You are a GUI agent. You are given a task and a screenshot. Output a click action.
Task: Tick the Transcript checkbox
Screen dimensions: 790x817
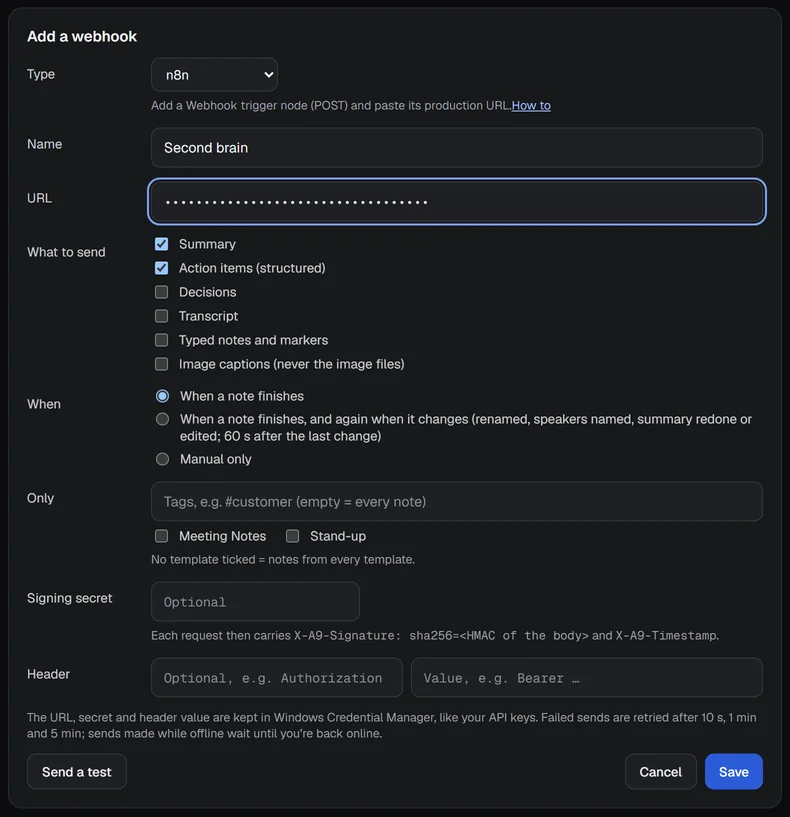click(162, 316)
